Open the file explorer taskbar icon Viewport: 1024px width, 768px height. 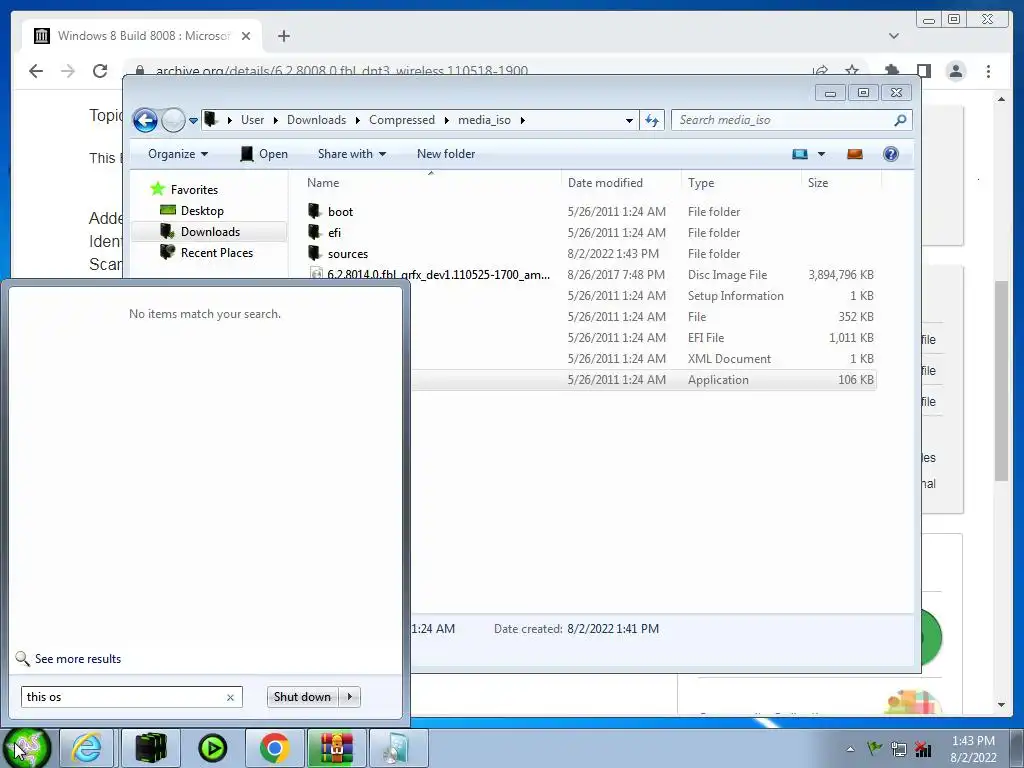coord(150,748)
